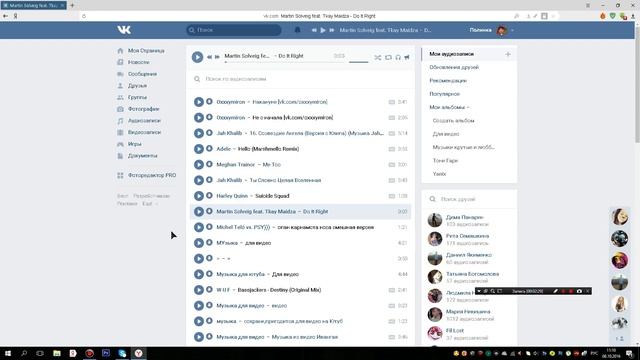Play Martin Solveig Do It Right row
Screen dimensions: 640x360
click(x=199, y=211)
